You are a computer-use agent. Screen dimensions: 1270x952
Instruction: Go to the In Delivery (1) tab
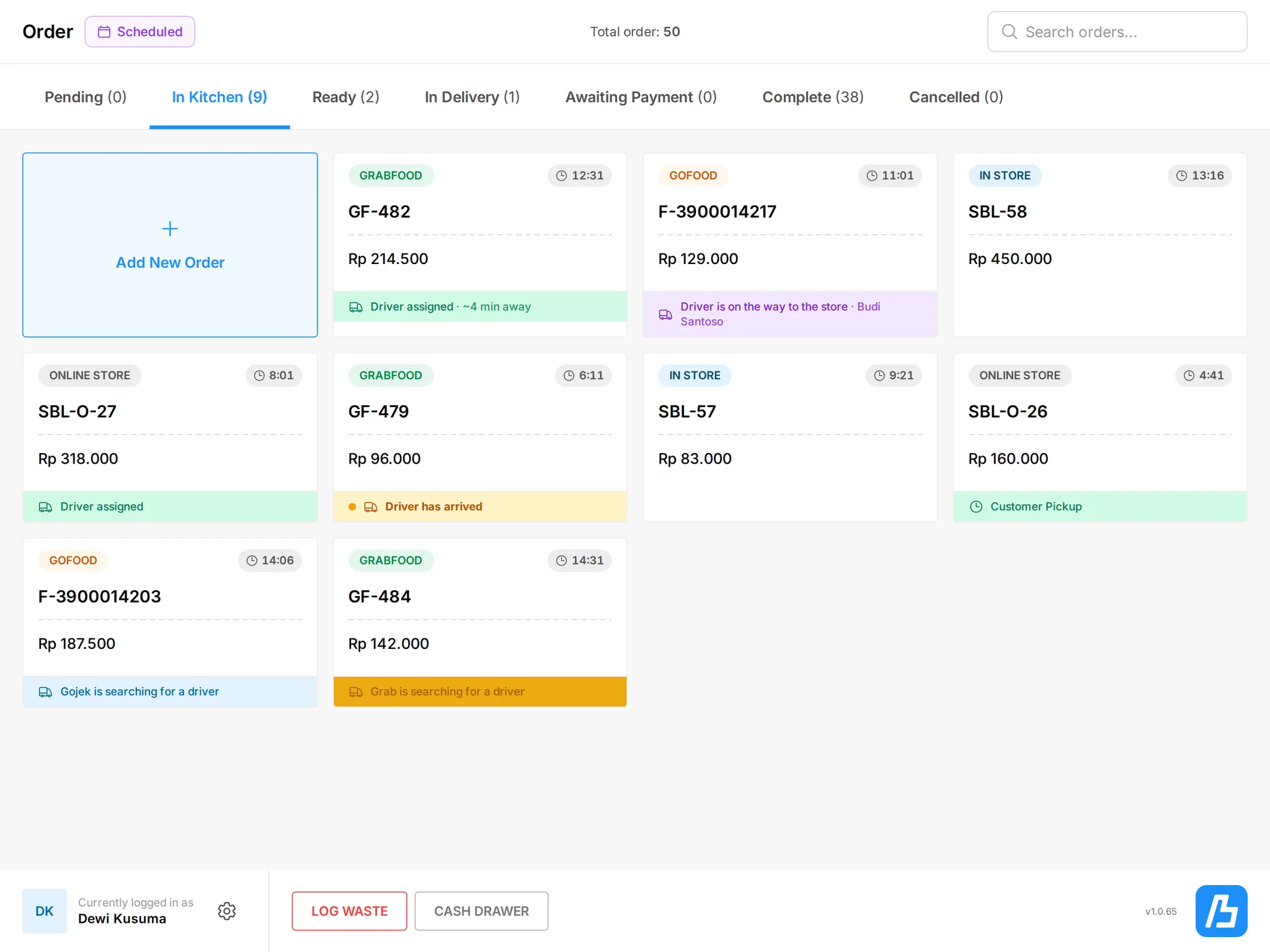(x=472, y=97)
